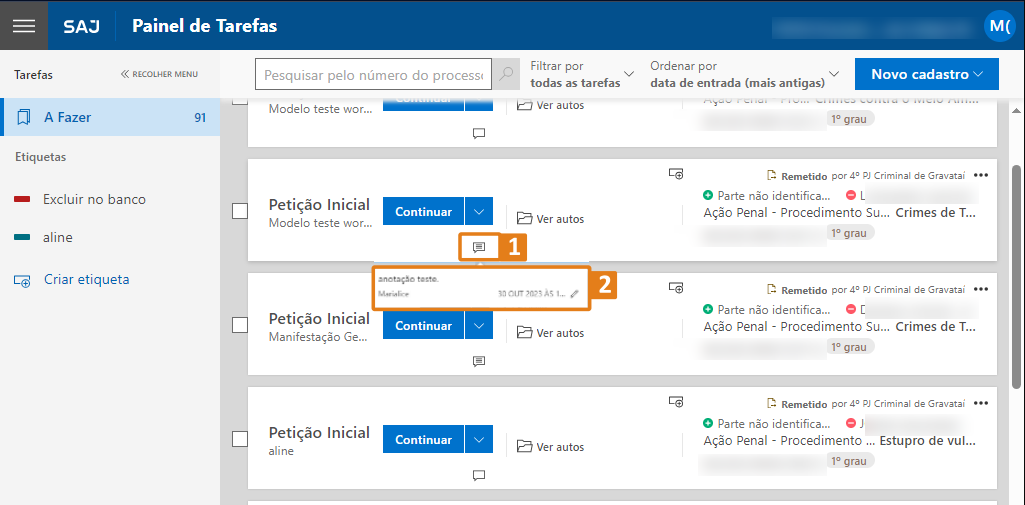The height and width of the screenshot is (505, 1025).
Task: Open Ver autos on the aline task
Action: point(551,447)
